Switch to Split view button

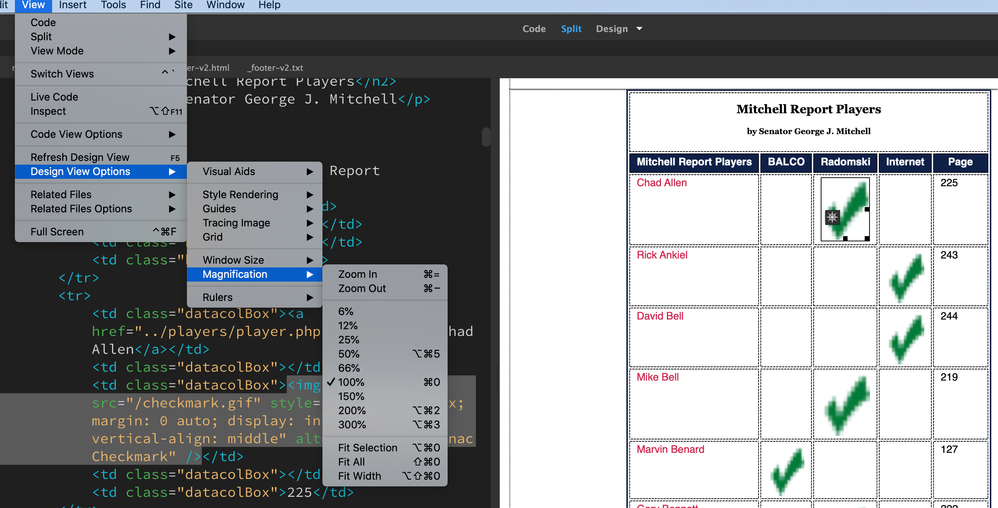point(571,29)
